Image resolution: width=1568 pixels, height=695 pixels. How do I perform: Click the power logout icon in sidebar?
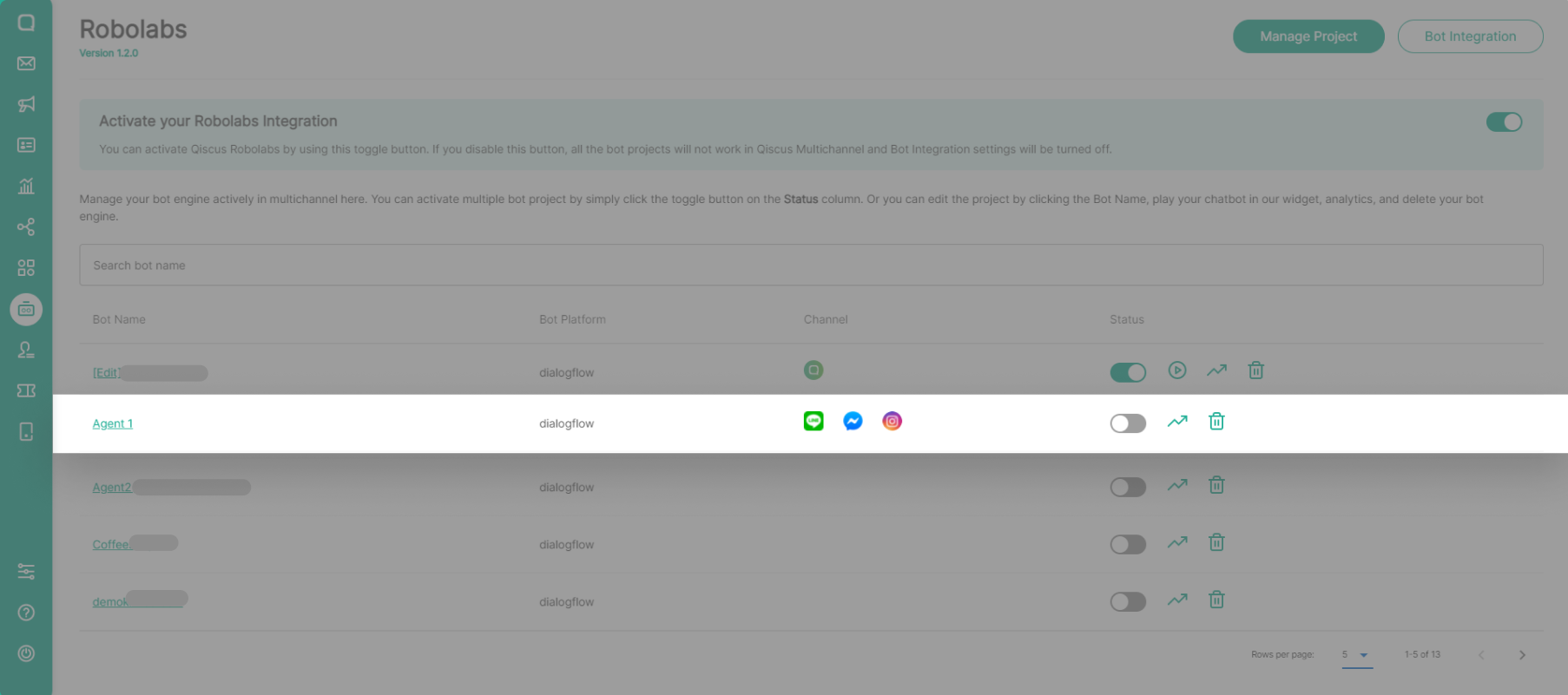coord(26,653)
